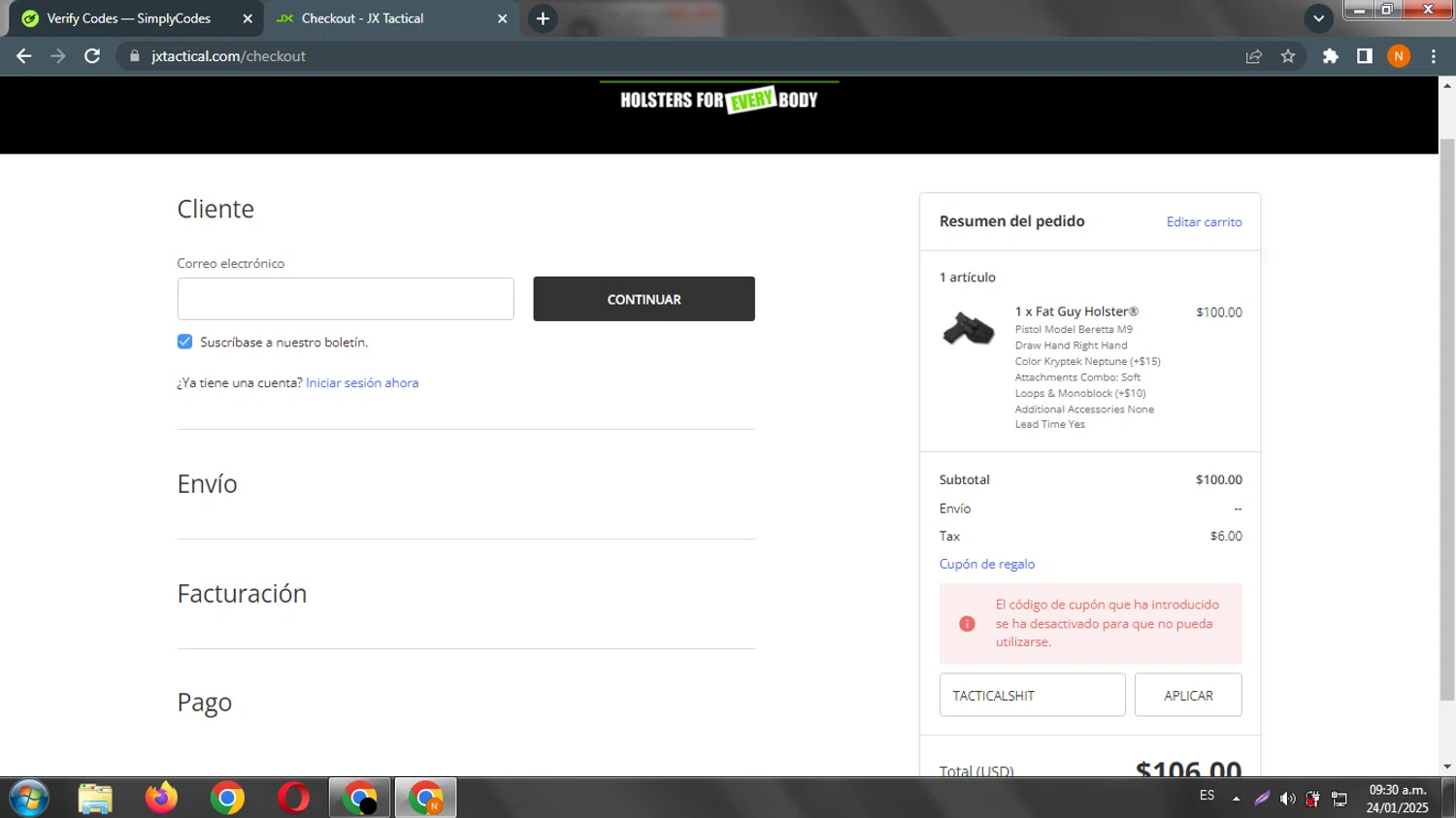Click the Editar carrito link
This screenshot has height=818, width=1456.
pyautogui.click(x=1204, y=222)
